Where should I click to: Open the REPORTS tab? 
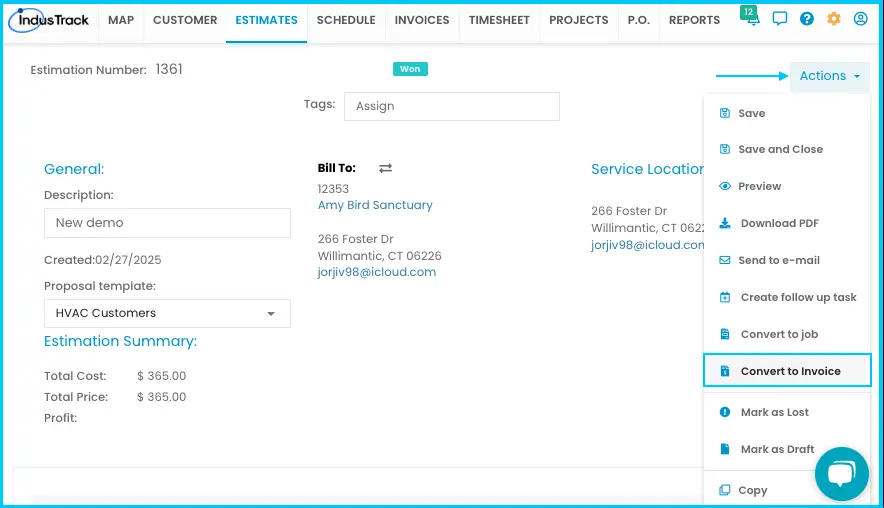coord(695,20)
